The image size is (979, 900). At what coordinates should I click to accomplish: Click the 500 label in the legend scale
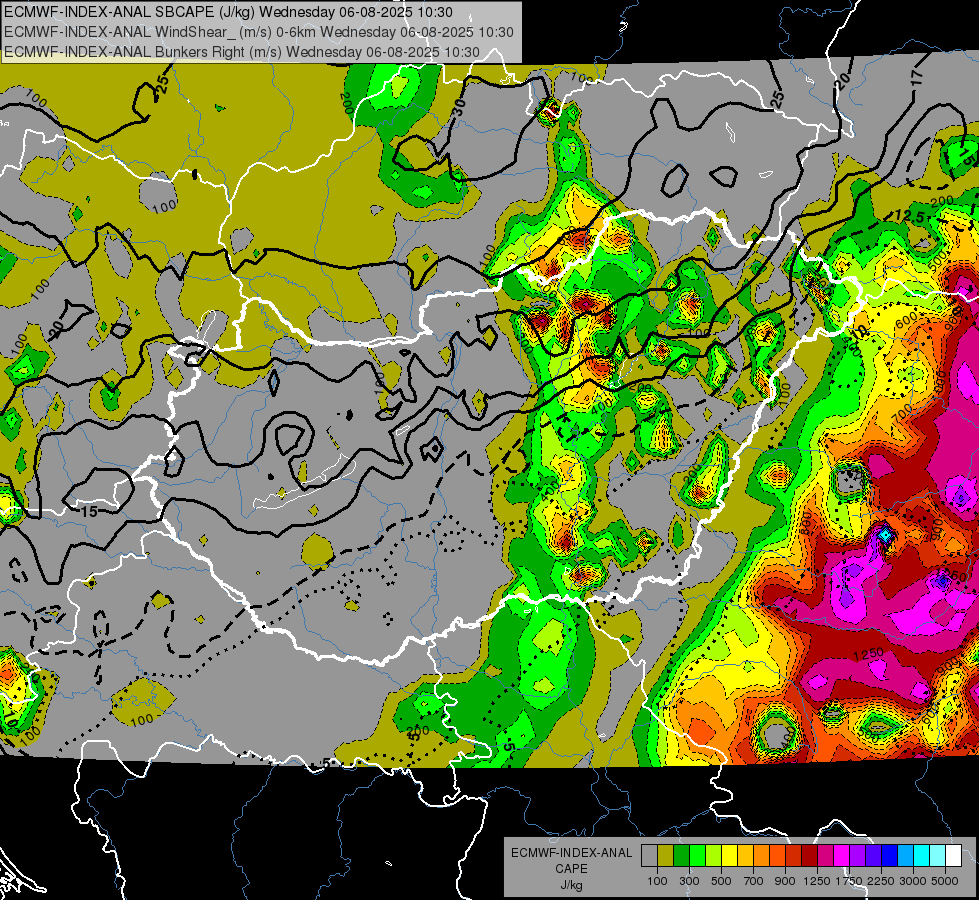coord(721,881)
